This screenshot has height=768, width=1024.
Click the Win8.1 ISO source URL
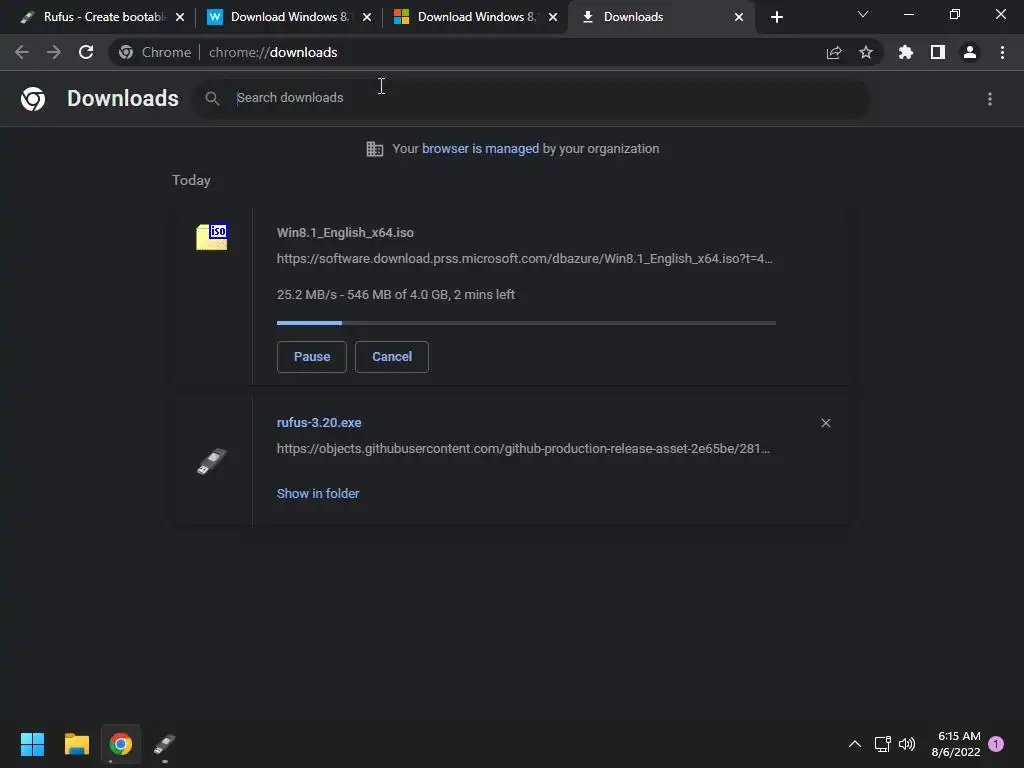pos(524,259)
